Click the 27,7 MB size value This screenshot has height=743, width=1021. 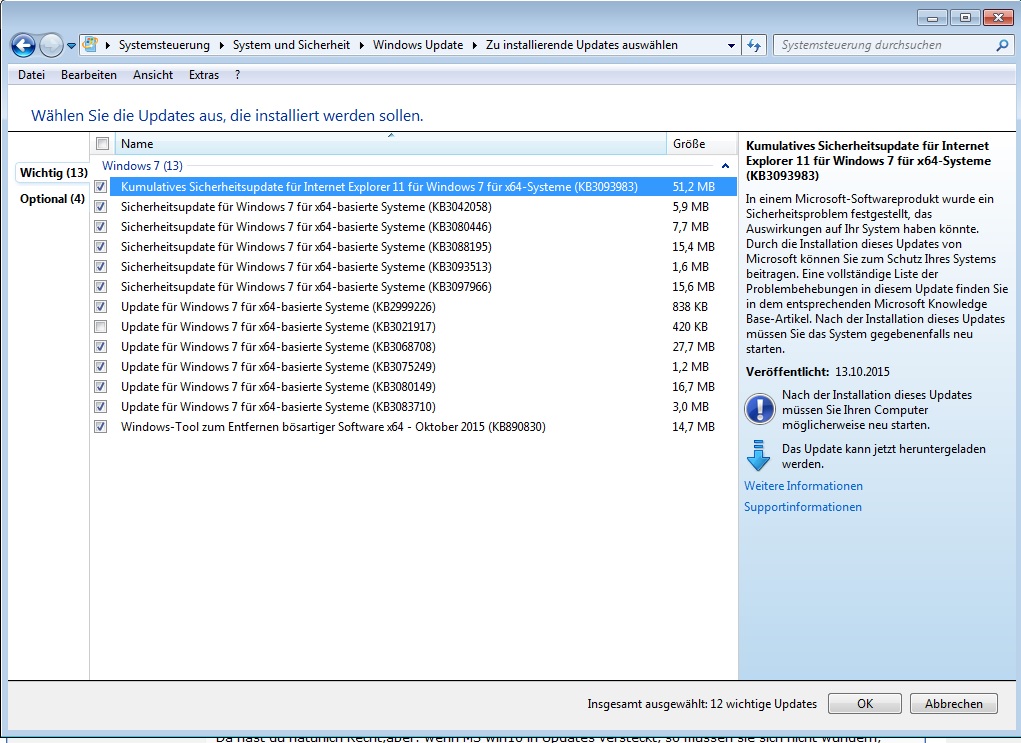click(x=693, y=346)
